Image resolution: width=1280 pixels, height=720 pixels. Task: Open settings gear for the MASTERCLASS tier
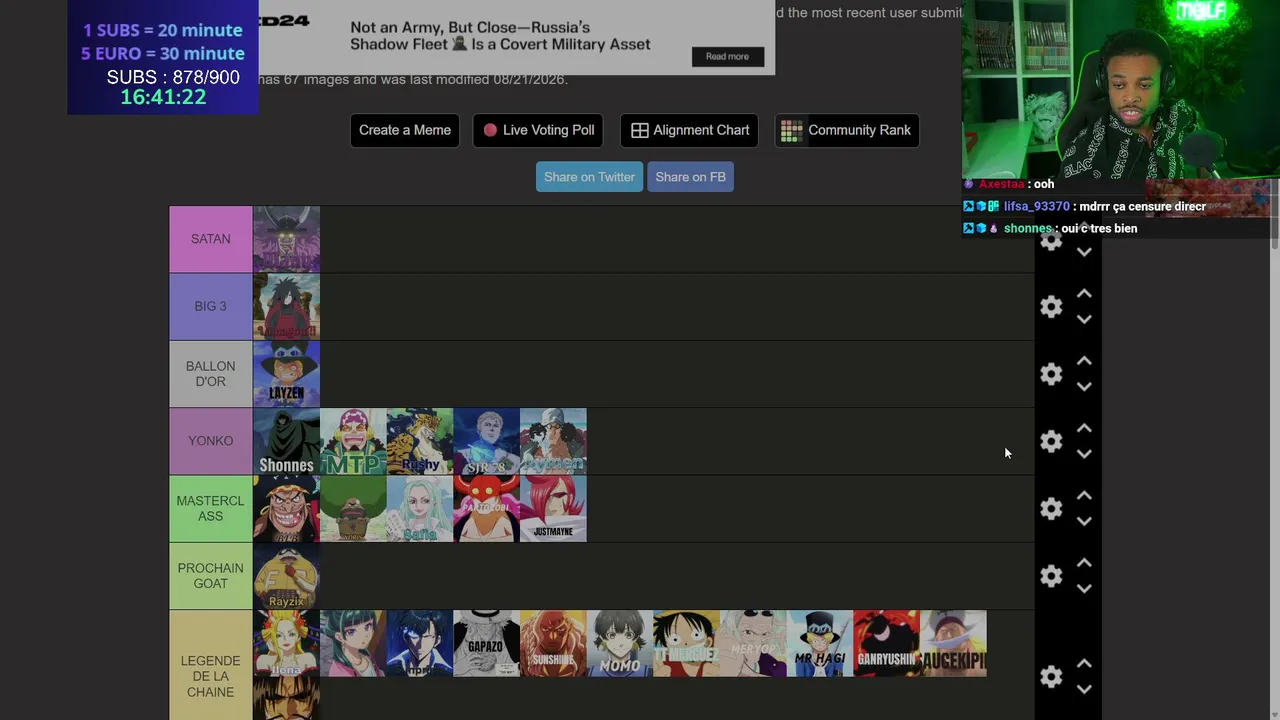tap(1051, 508)
